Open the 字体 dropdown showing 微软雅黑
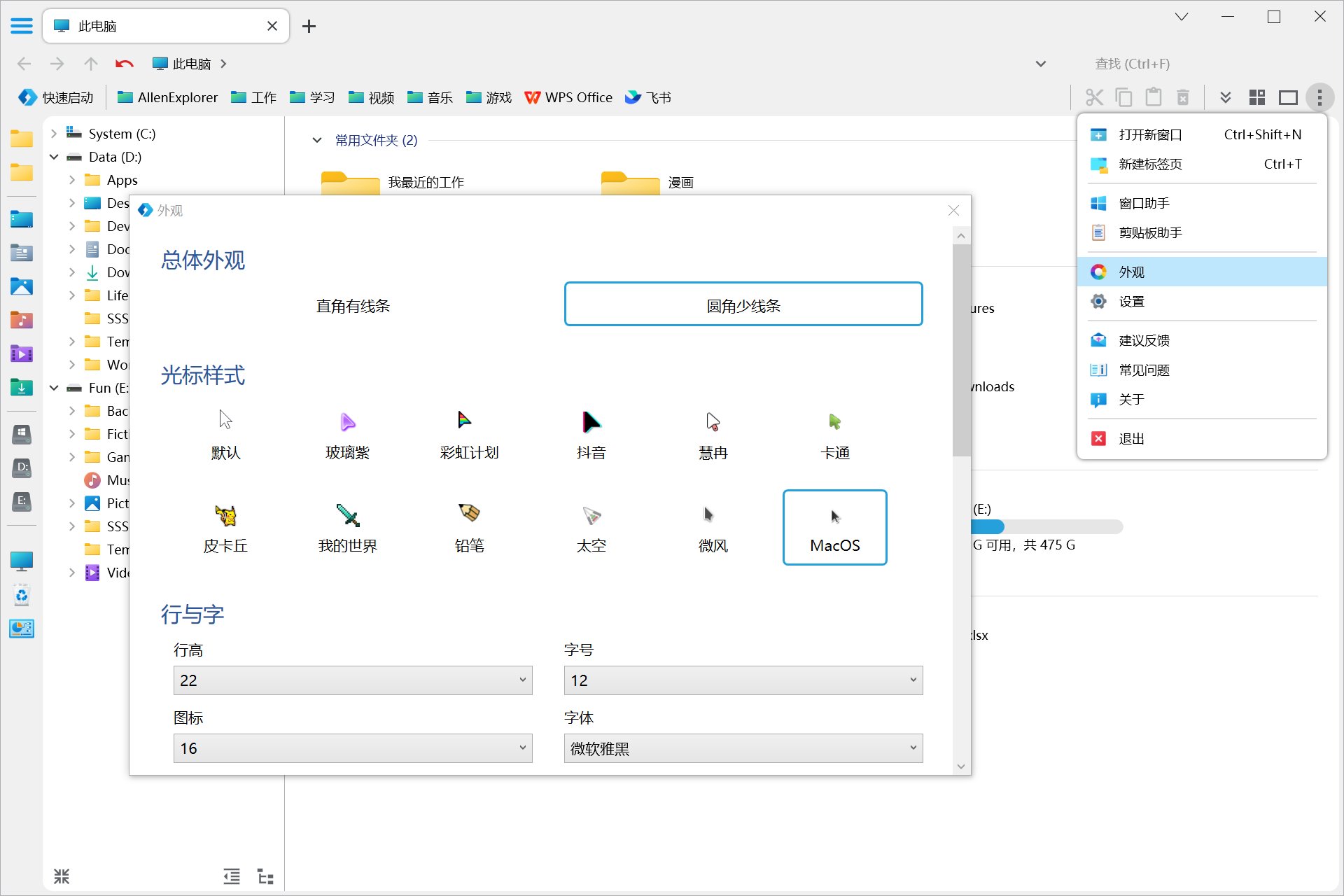Image resolution: width=1344 pixels, height=896 pixels. (743, 748)
